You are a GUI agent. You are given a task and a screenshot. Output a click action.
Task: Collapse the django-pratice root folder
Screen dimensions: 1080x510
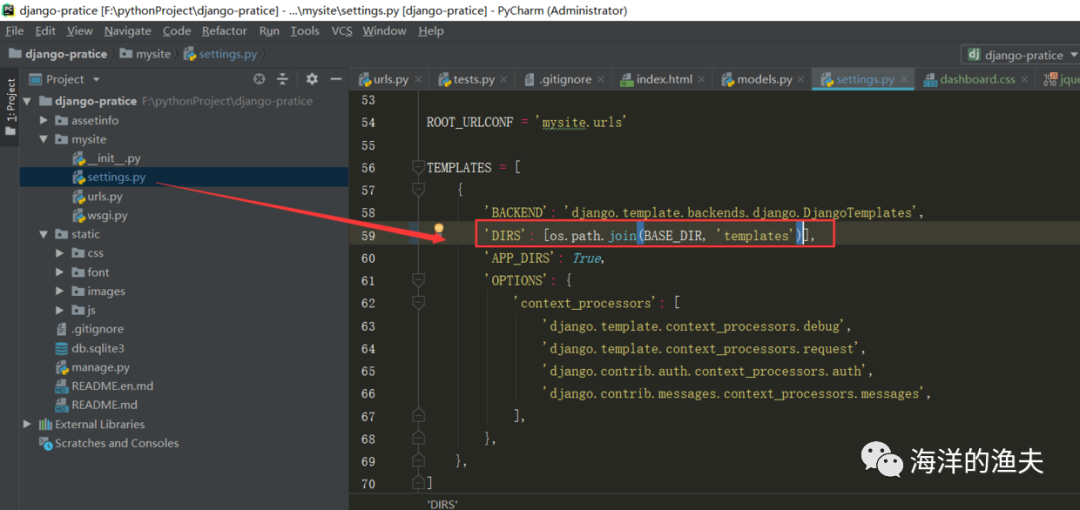point(28,101)
